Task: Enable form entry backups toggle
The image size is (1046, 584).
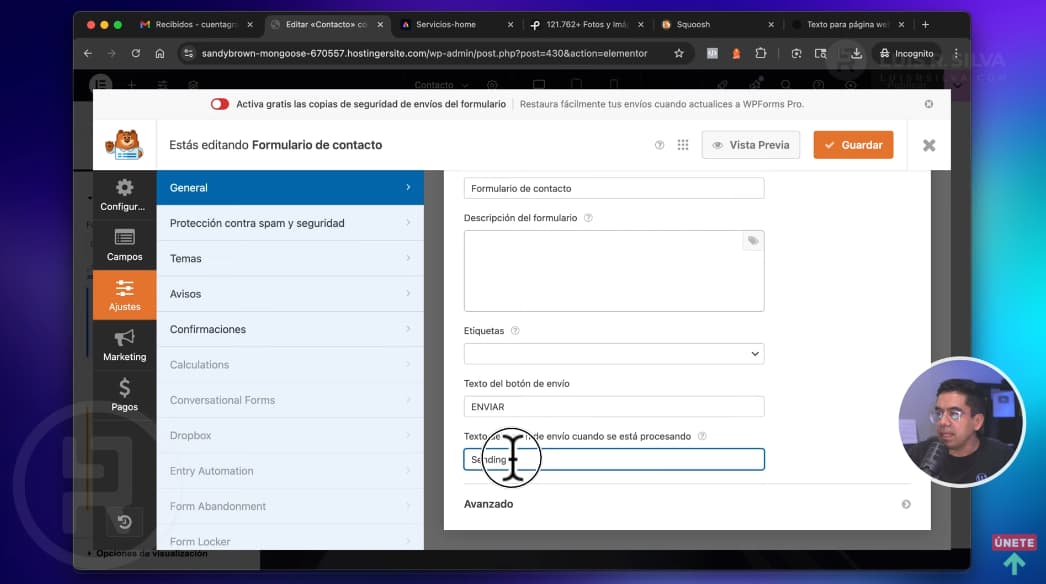Action: click(x=219, y=104)
